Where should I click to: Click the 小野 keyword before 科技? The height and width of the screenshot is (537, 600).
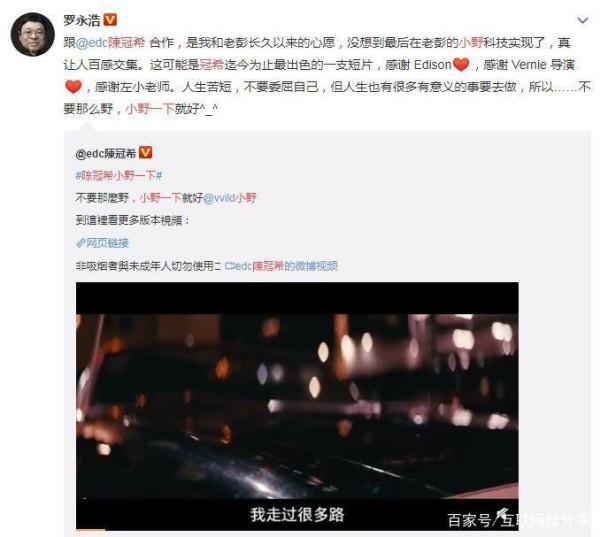(x=471, y=42)
